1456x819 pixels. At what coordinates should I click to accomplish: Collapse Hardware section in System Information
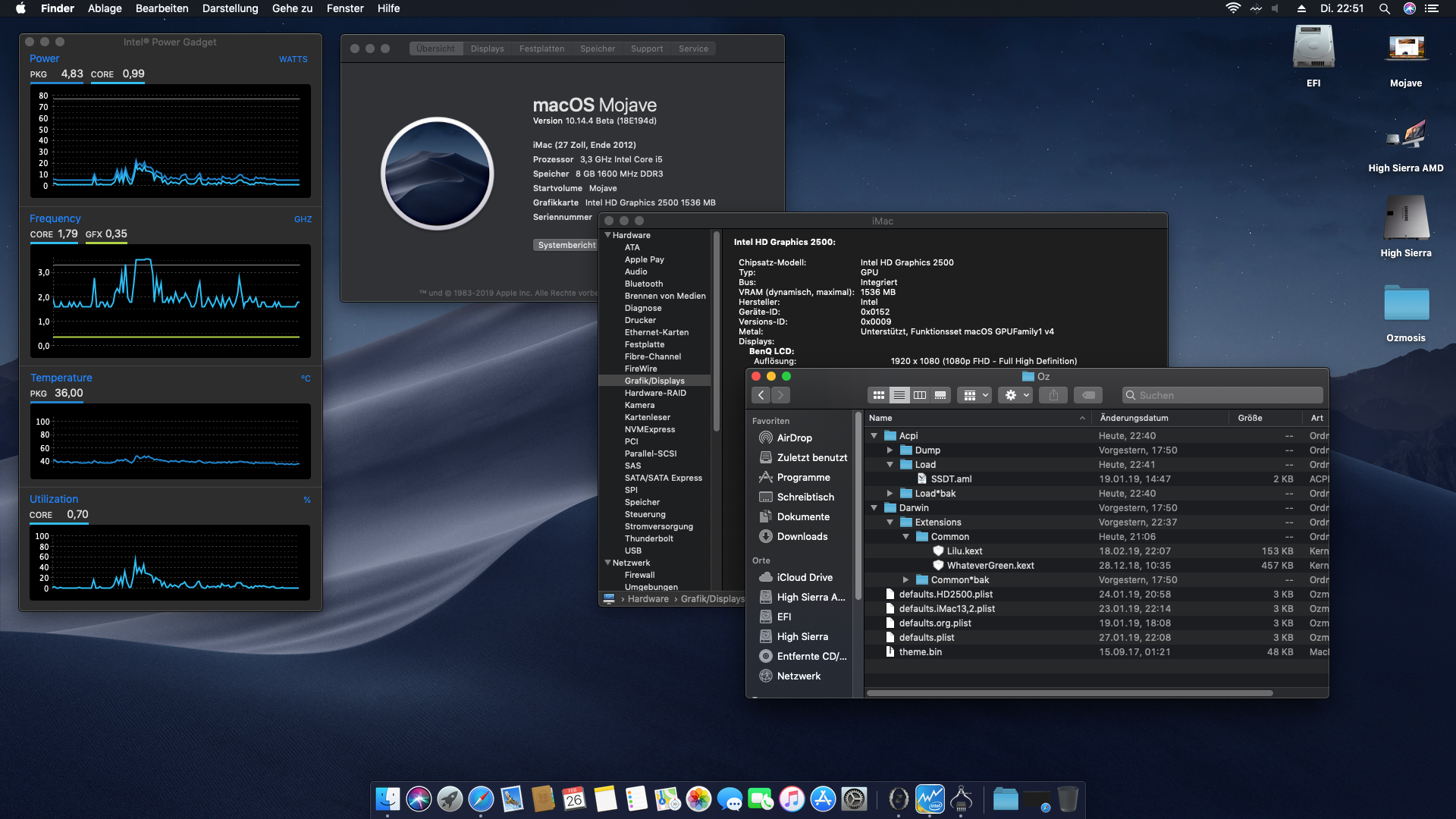(x=607, y=235)
